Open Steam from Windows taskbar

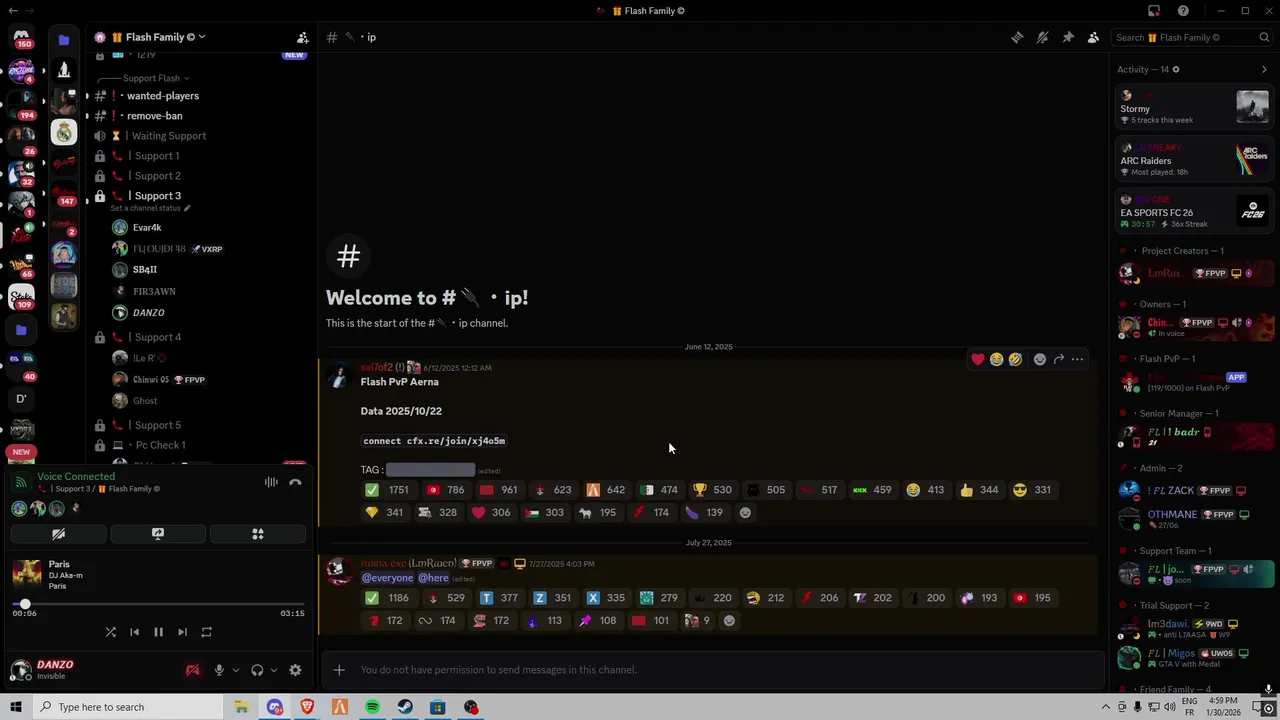405,707
